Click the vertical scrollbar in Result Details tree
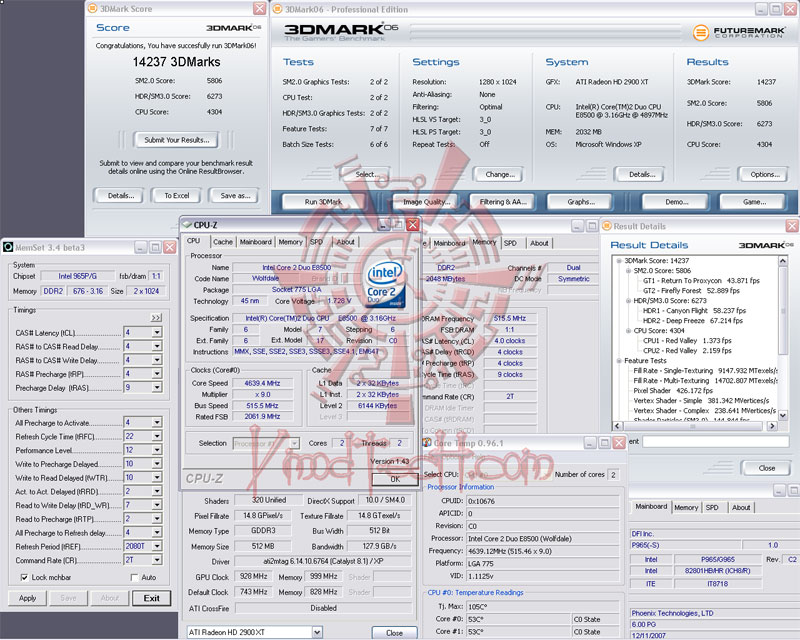The width and height of the screenshot is (800, 640). pos(783,338)
